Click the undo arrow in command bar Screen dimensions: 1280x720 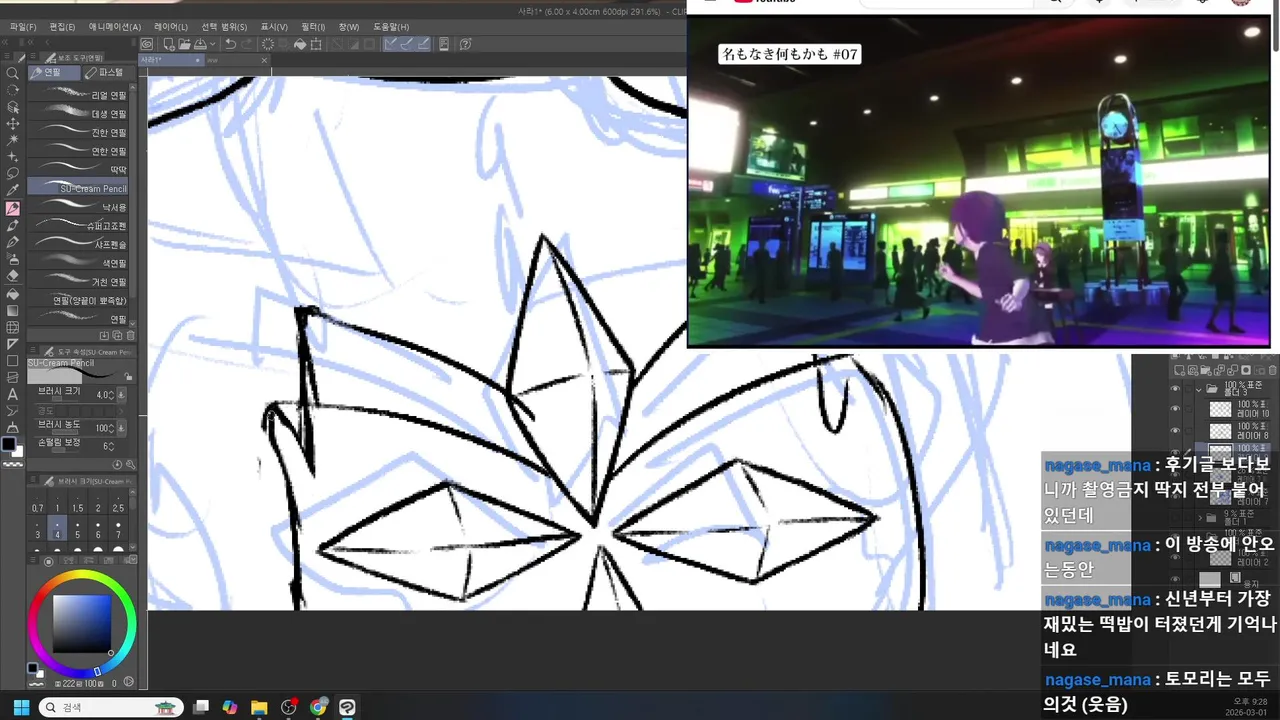[230, 44]
